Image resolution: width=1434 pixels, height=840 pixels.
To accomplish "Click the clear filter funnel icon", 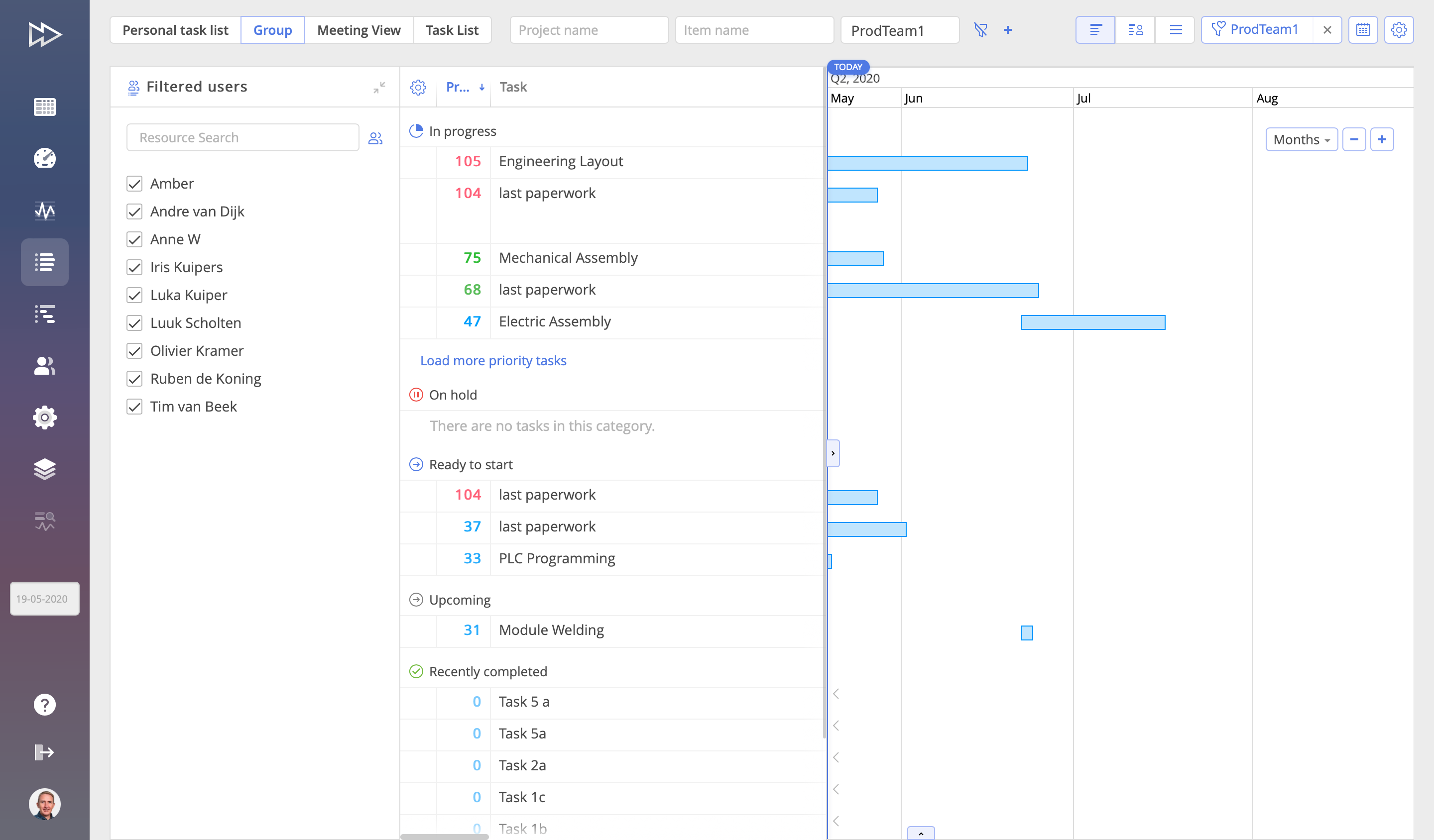I will 980,29.
